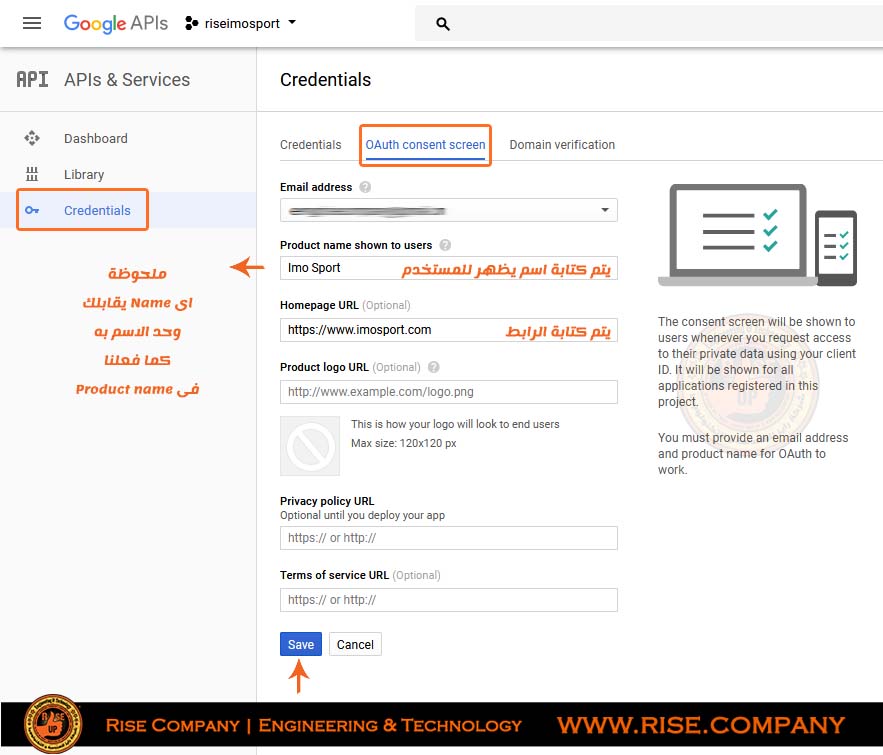Screen dimensions: 883x755
Task: Switch to the Credentials tab
Action: coord(310,145)
